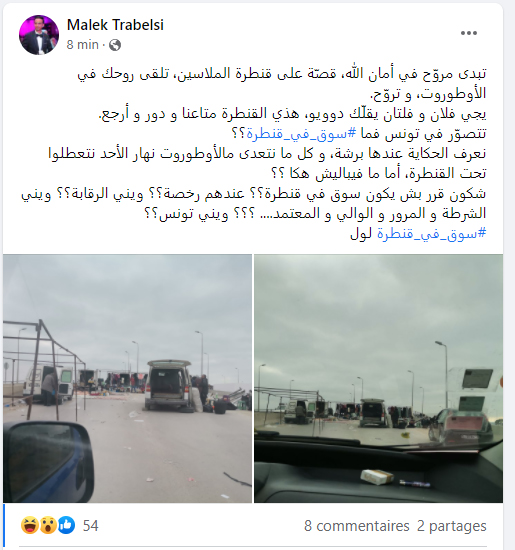Click the 8 min timestamp link
This screenshot has width=515, height=550.
tap(83, 45)
